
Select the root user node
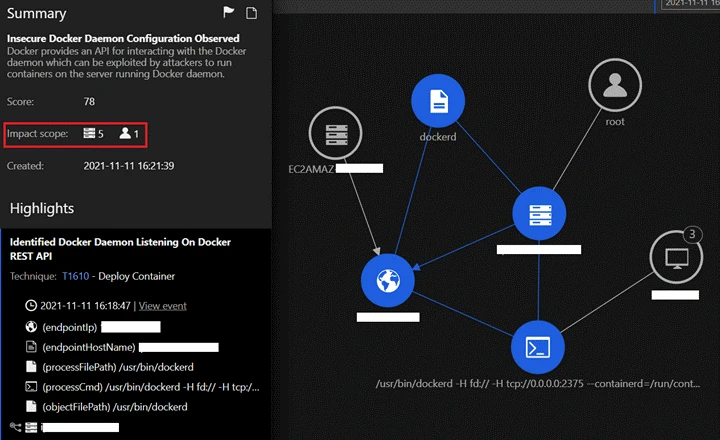(614, 86)
